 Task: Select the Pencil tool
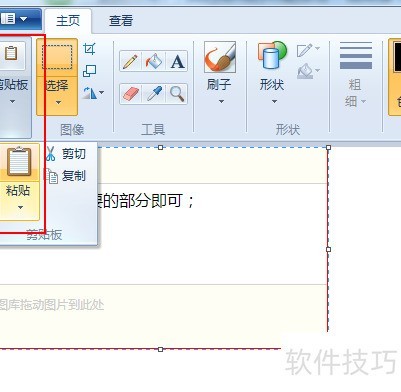[x=131, y=61]
